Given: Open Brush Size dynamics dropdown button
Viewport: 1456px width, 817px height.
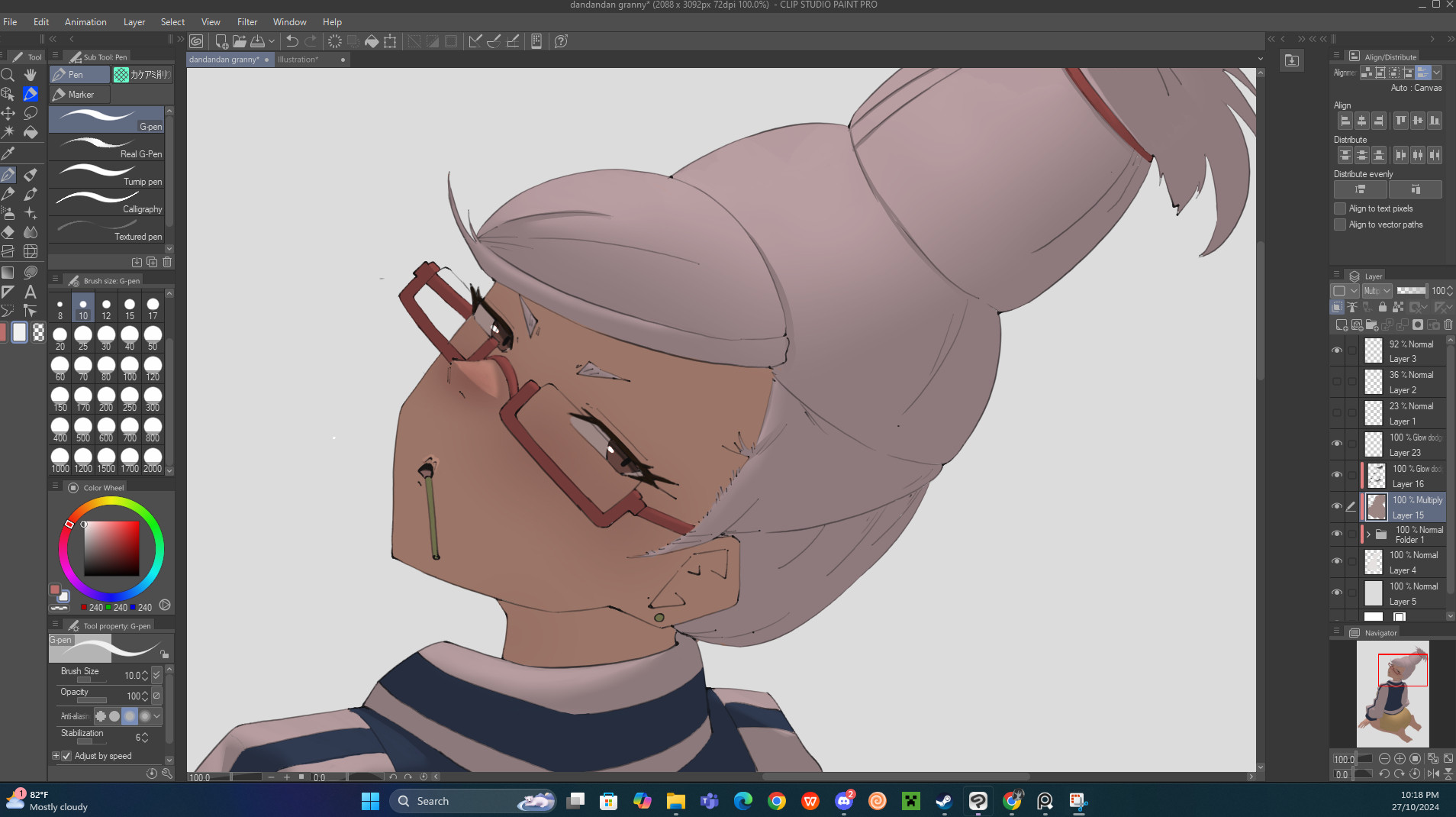Looking at the screenshot, I should click(x=156, y=675).
